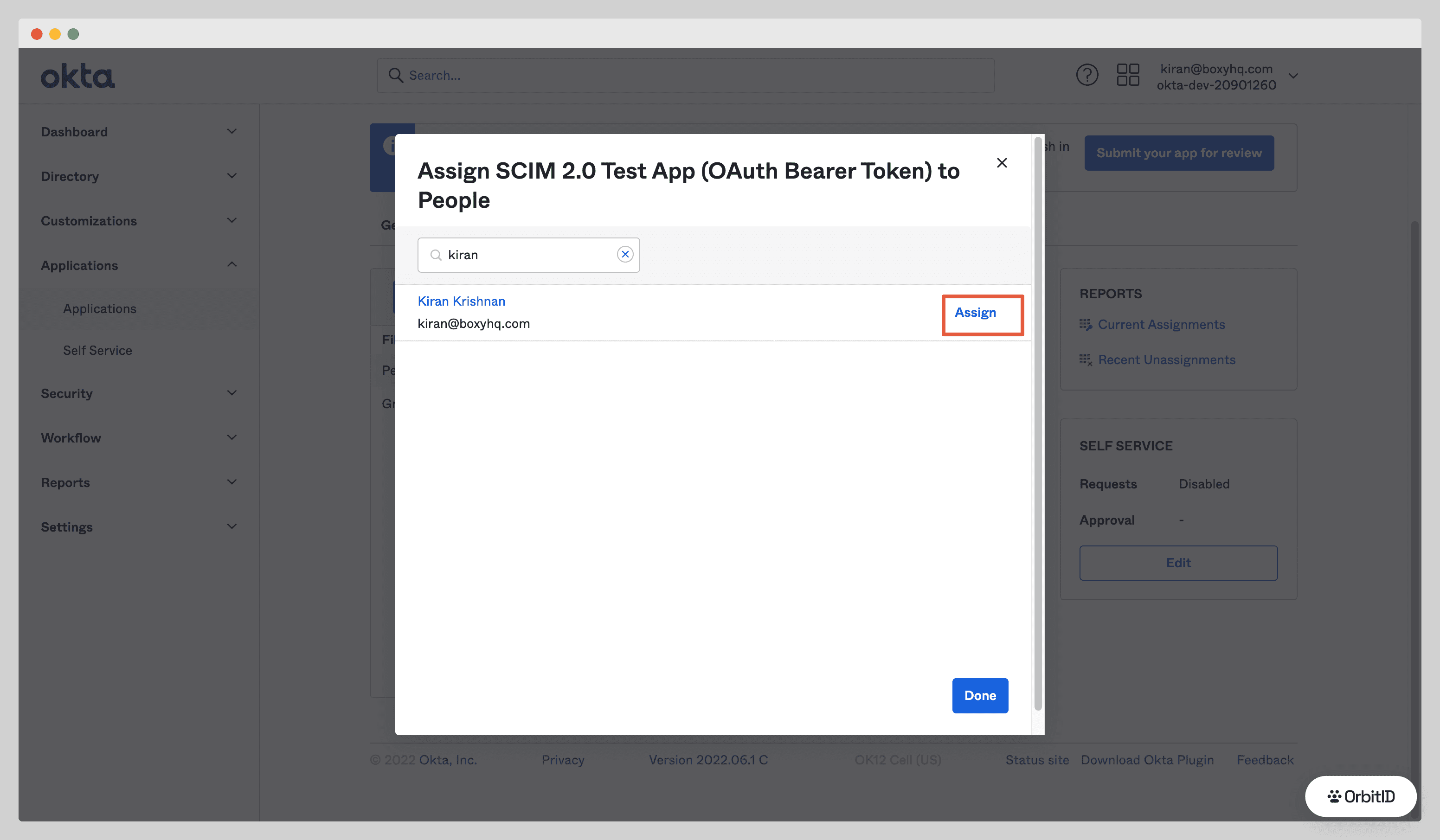Click the kiran@boxyhq.com email in result row
The image size is (1440, 840).
click(x=474, y=323)
